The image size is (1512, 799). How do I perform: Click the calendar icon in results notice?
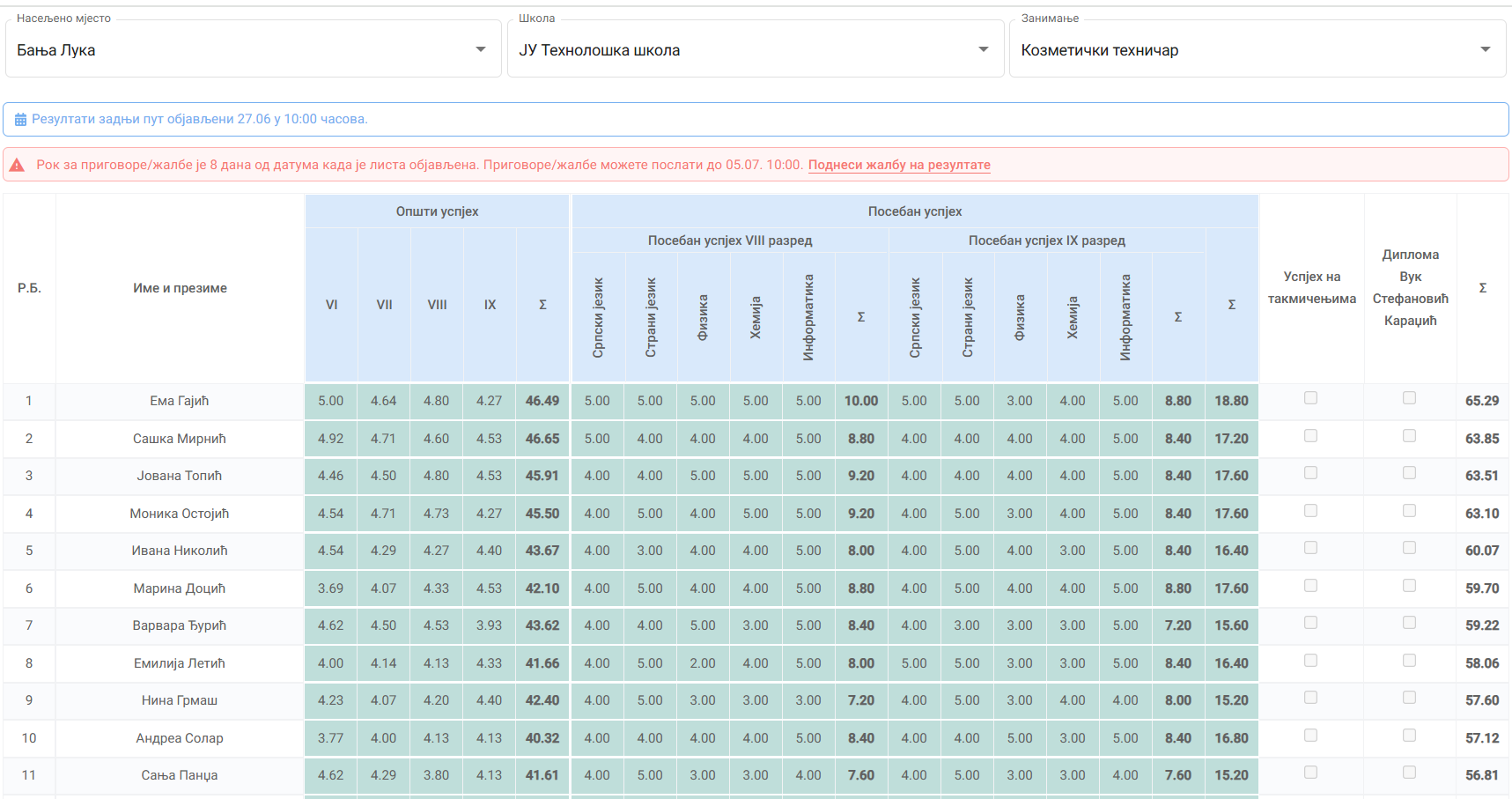[20, 120]
